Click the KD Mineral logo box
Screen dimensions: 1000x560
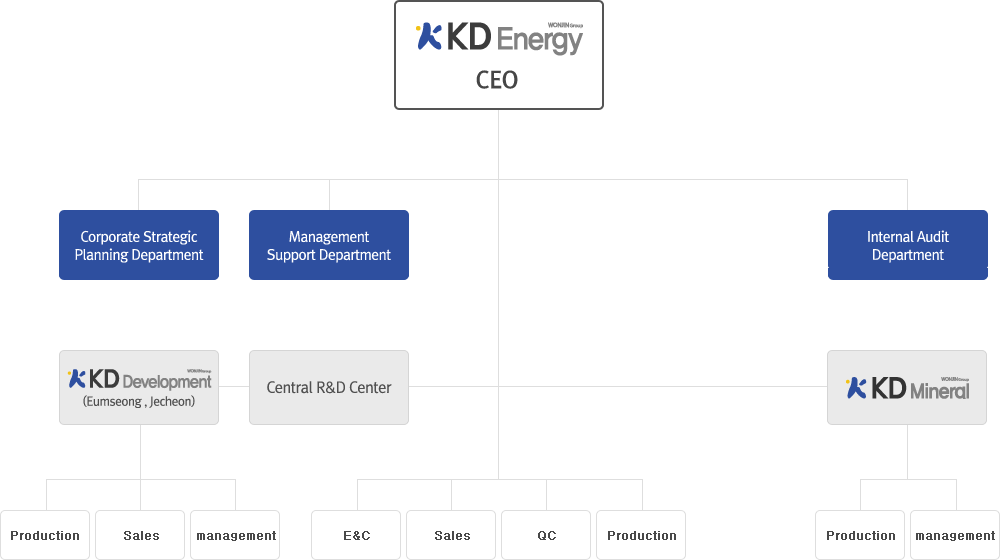[x=907, y=387]
